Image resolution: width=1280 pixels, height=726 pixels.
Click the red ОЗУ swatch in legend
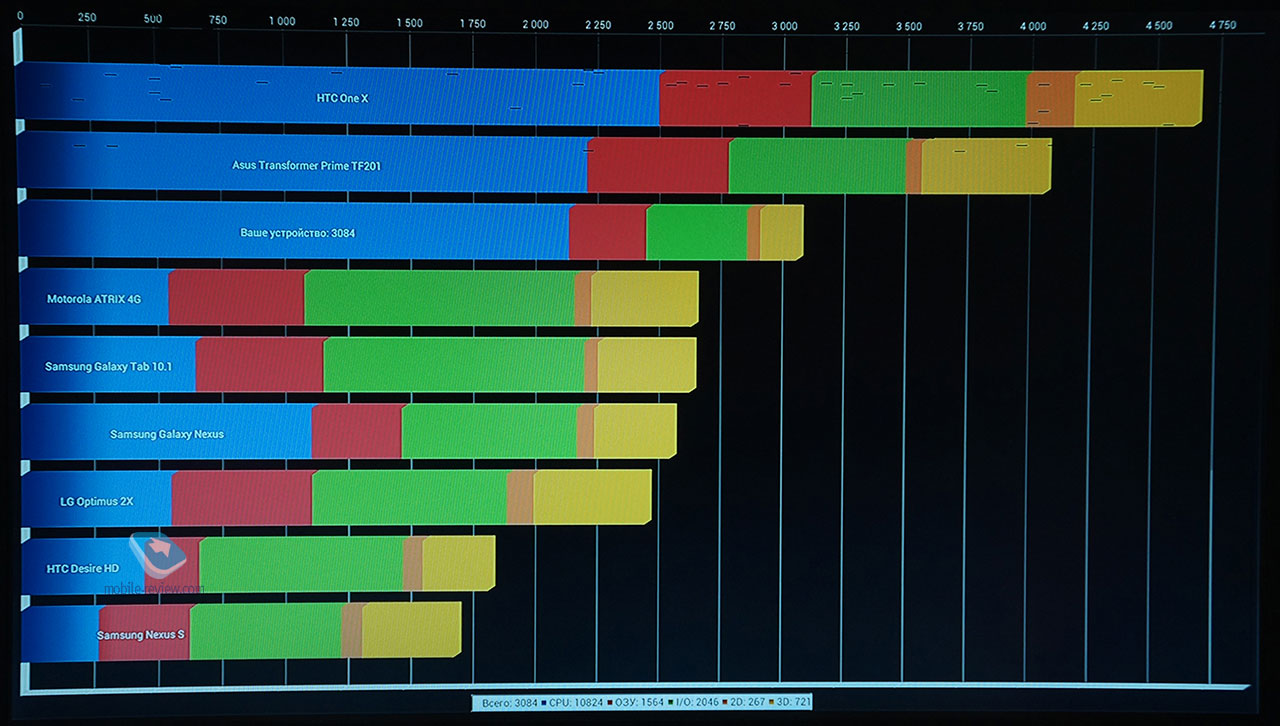point(609,702)
